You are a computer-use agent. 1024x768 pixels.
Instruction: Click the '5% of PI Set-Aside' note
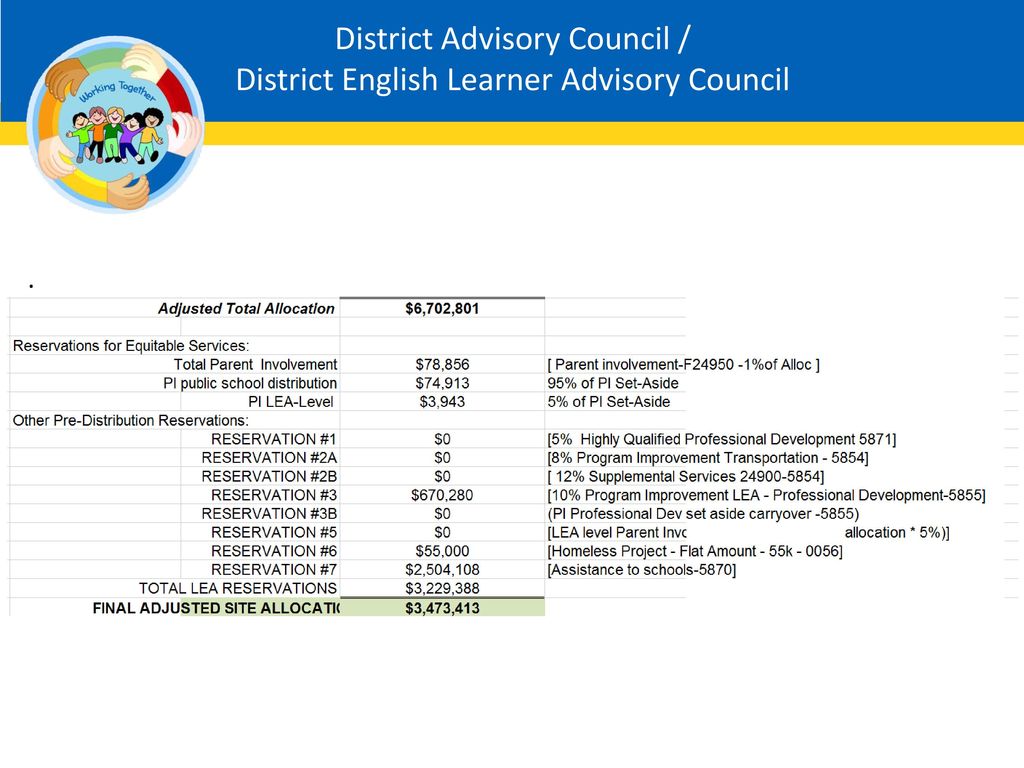point(609,402)
